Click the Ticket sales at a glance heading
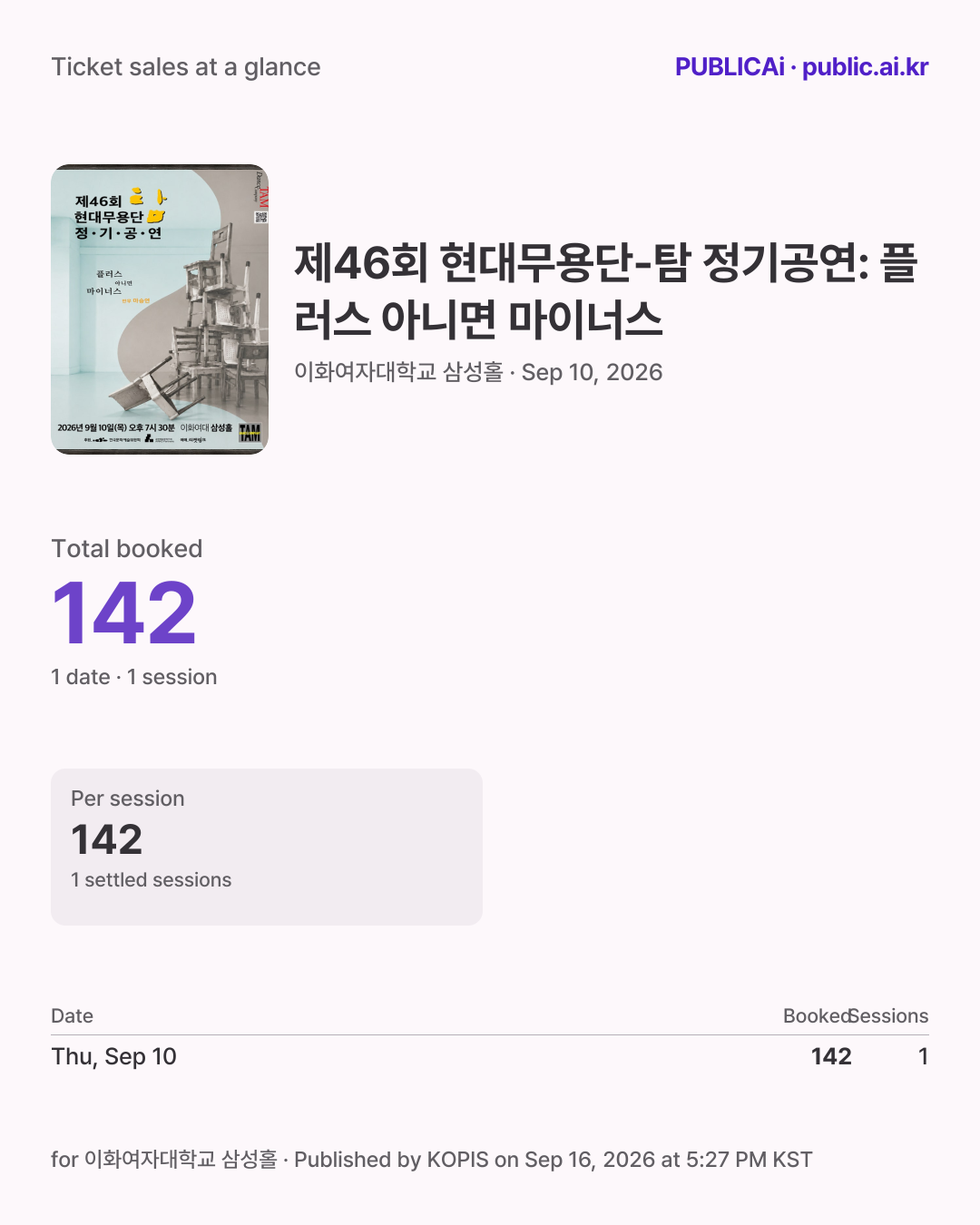 (x=186, y=67)
